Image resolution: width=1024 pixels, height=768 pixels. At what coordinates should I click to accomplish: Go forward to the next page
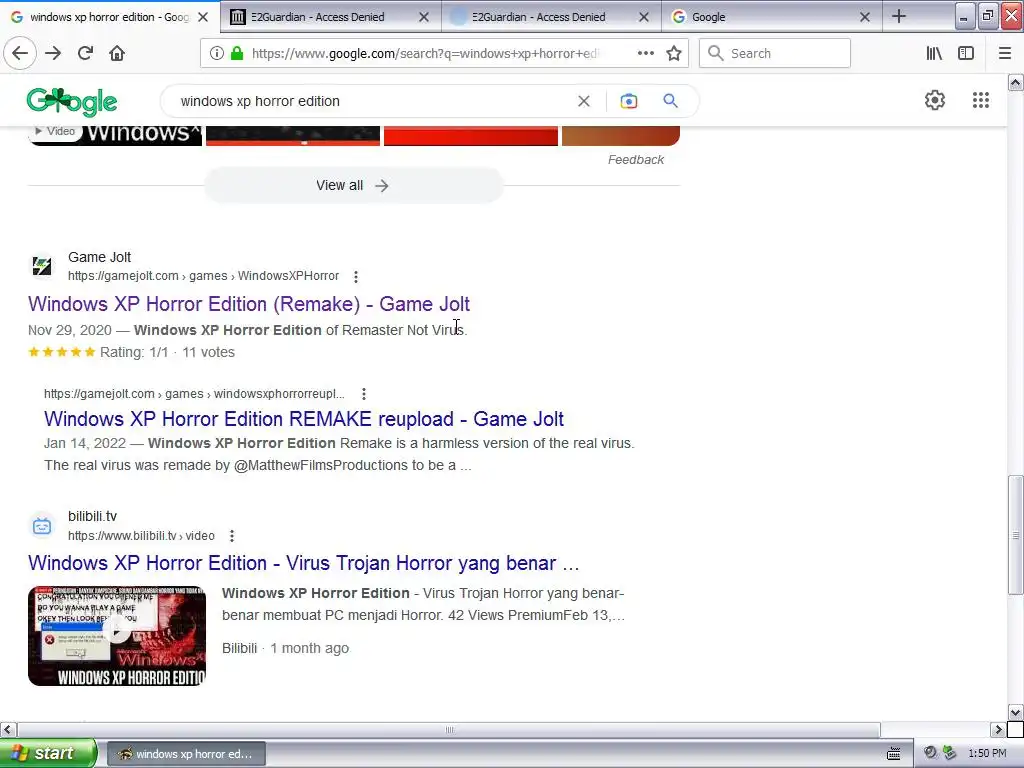(53, 53)
